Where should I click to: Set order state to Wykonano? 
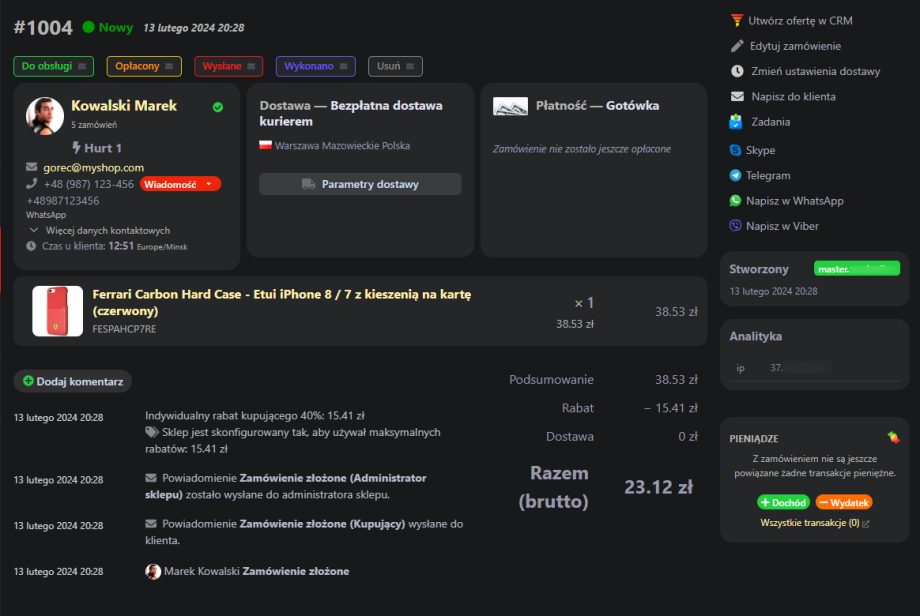pyautogui.click(x=315, y=66)
